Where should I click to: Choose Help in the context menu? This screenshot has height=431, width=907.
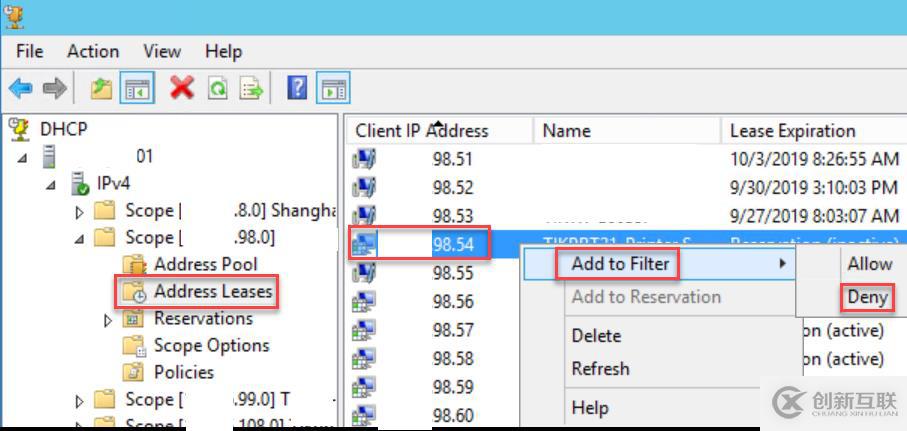point(590,408)
